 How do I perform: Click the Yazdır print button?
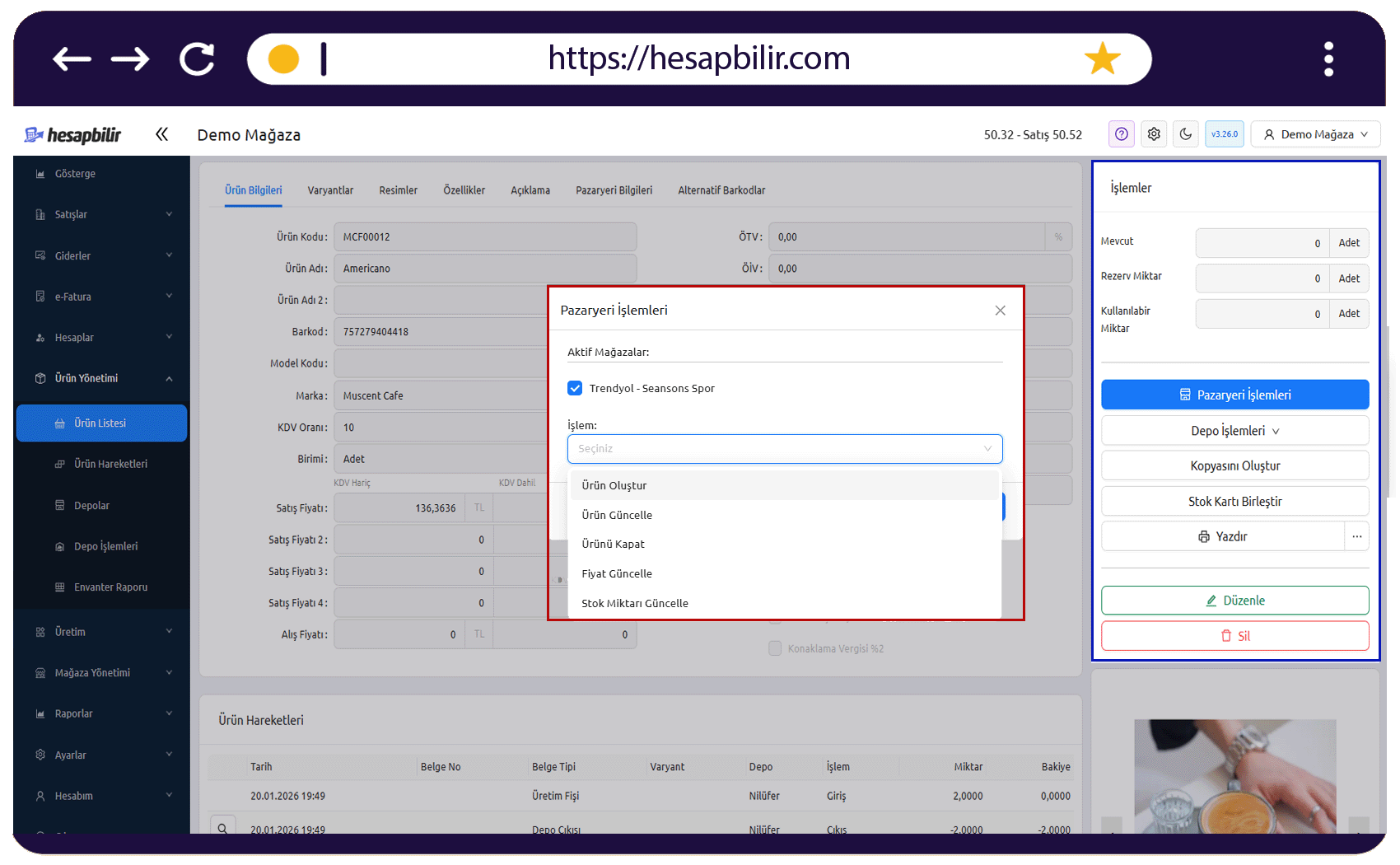click(1222, 536)
